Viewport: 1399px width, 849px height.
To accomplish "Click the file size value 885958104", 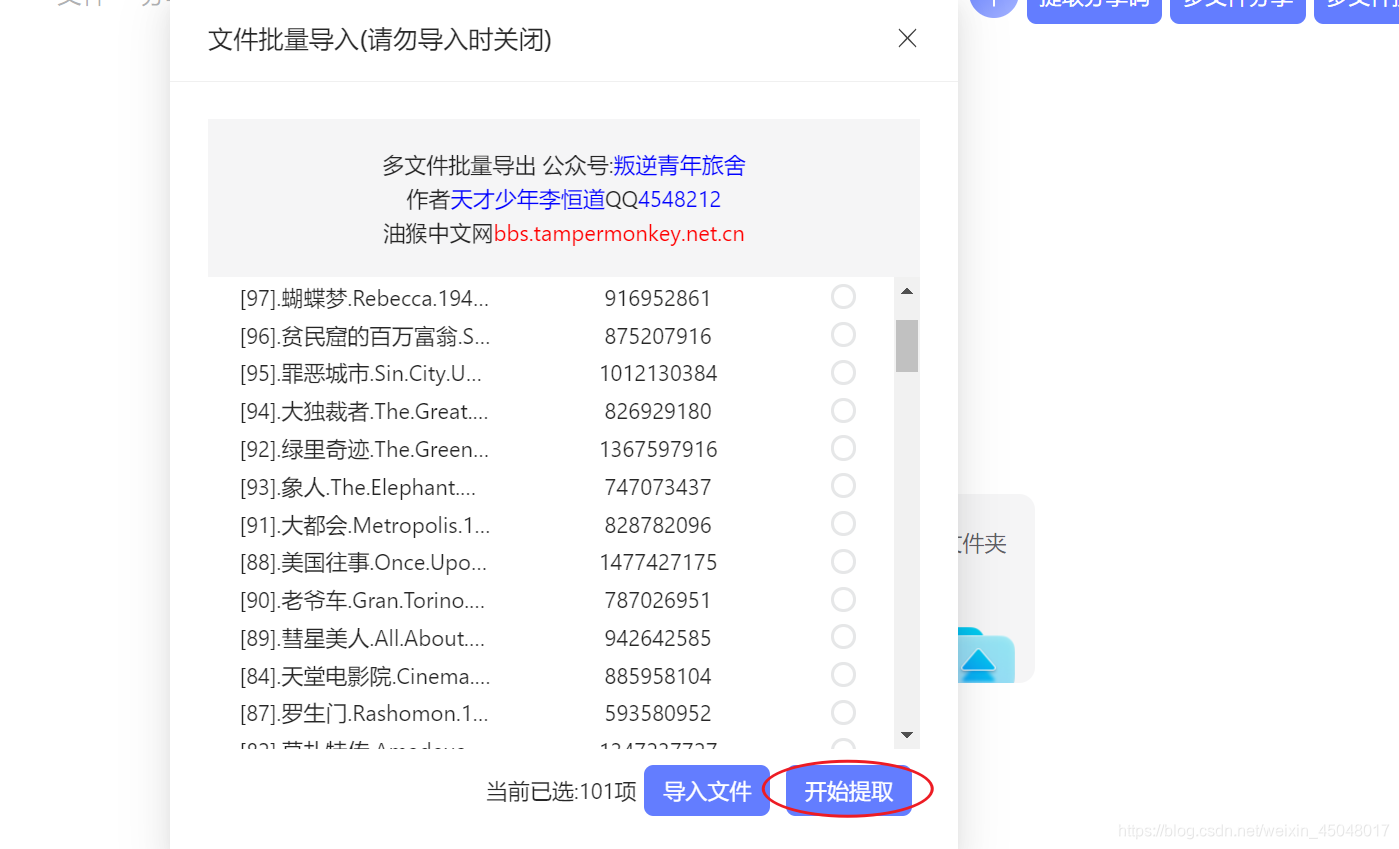I will click(x=658, y=677).
